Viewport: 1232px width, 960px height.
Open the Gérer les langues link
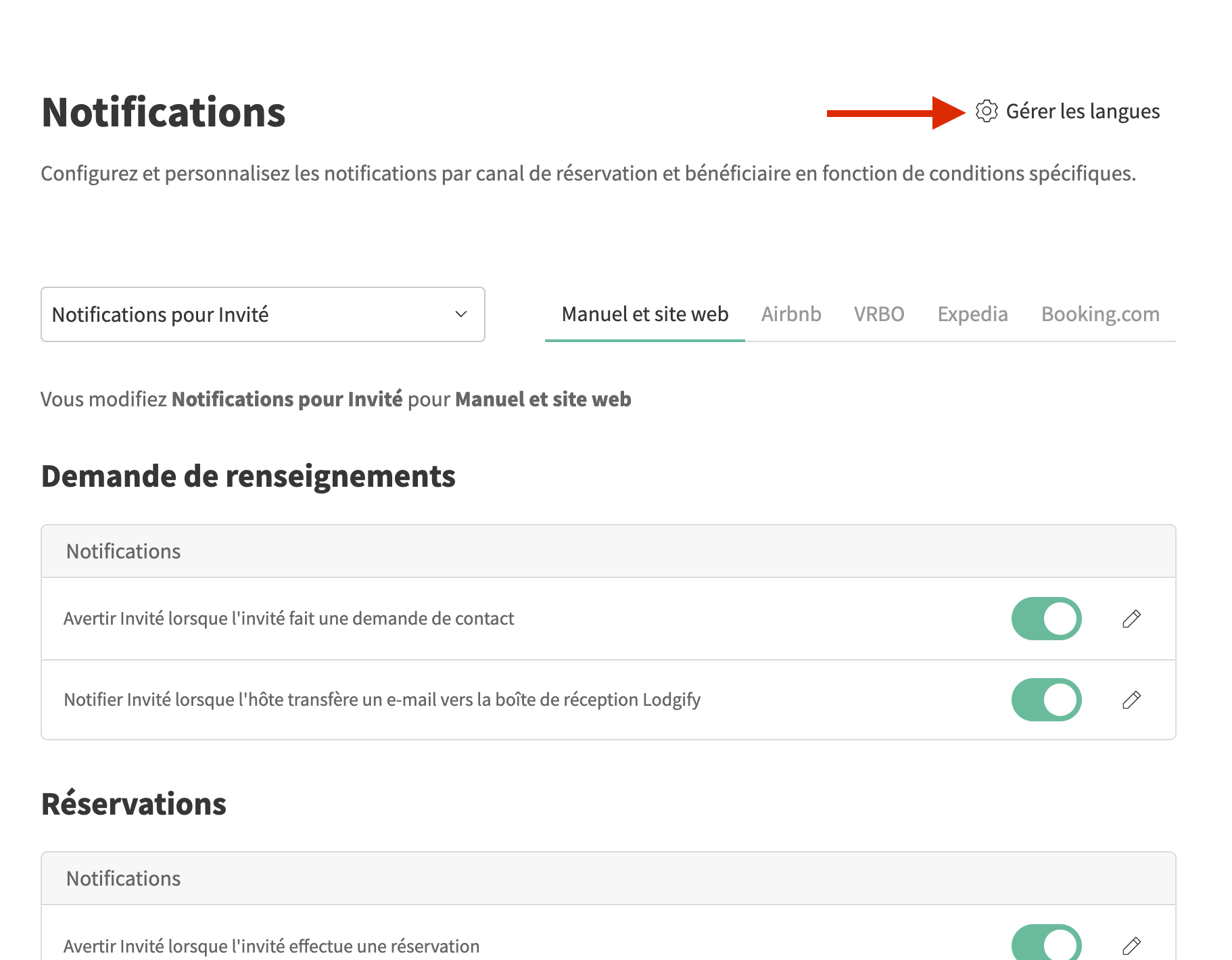coord(1082,112)
